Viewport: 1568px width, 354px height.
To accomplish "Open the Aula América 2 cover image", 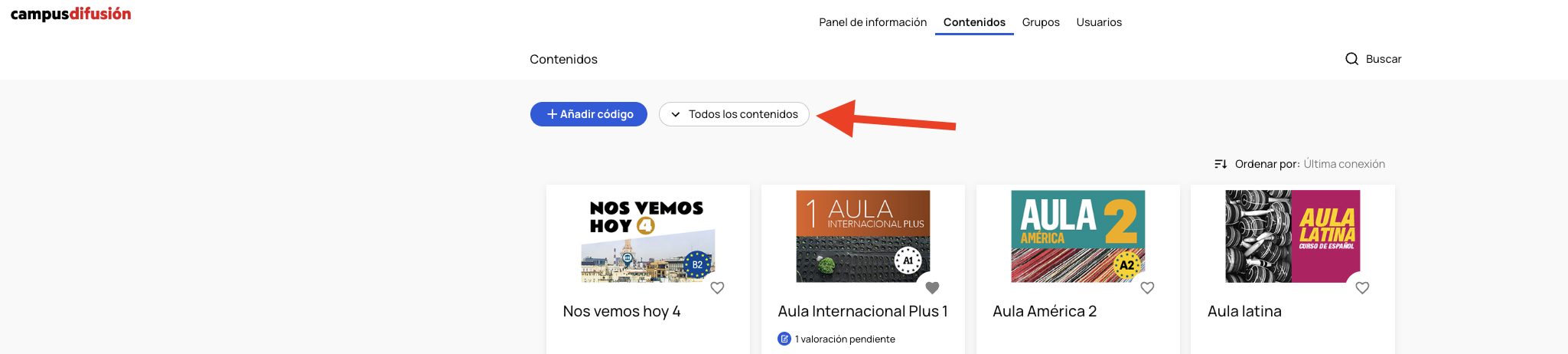I will (x=1078, y=237).
